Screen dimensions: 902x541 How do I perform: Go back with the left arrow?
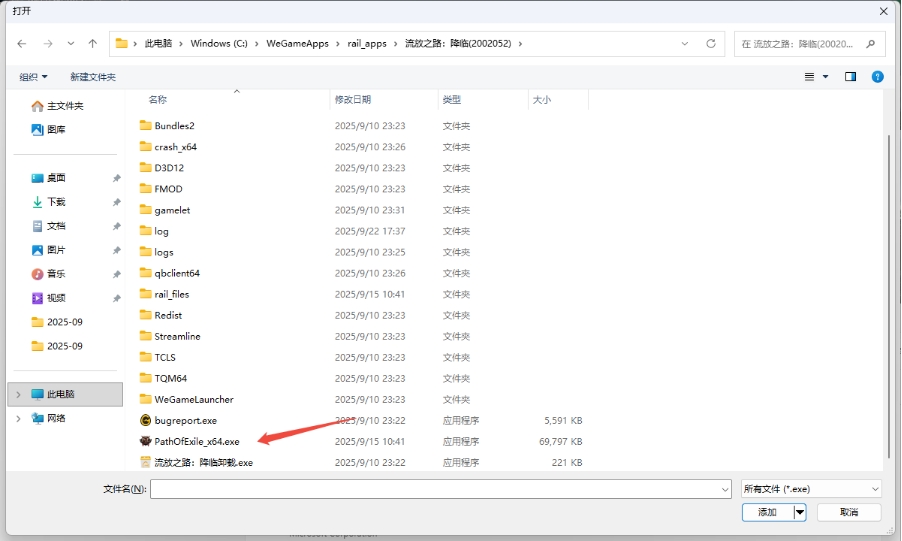(x=22, y=44)
